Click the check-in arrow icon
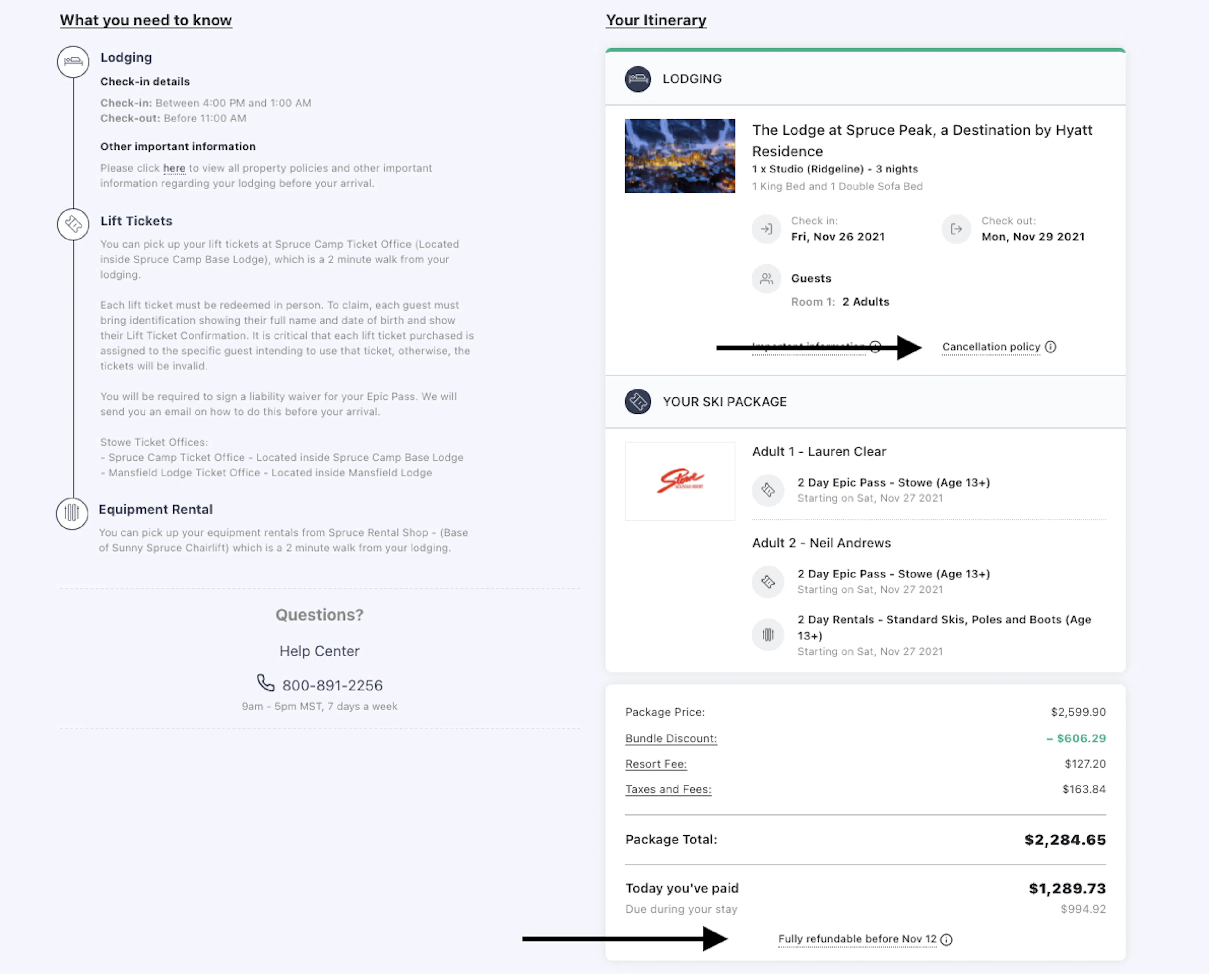This screenshot has width=1209, height=980. pyautogui.click(x=766, y=229)
